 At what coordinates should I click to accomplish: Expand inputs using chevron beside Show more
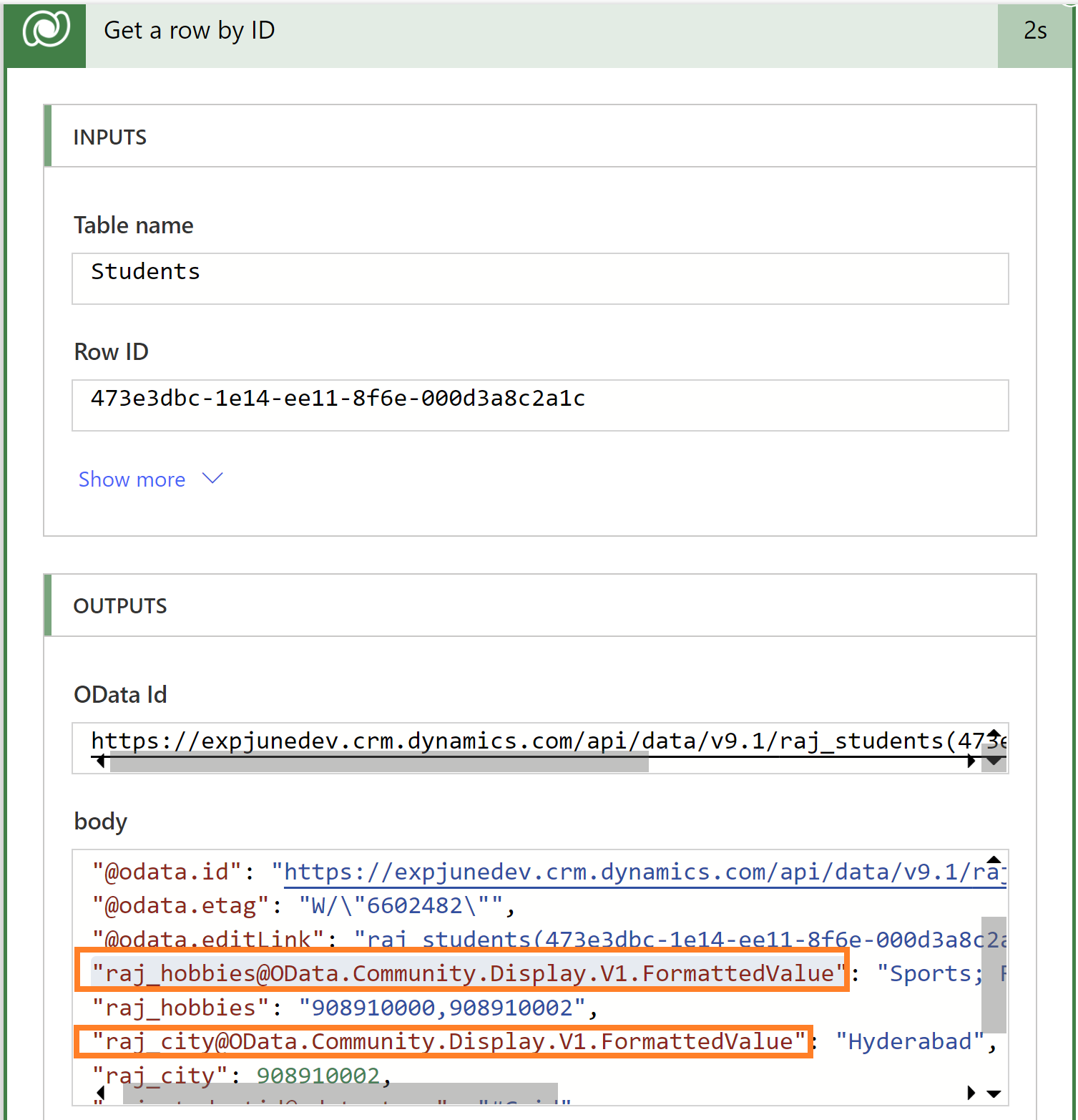pos(212,478)
